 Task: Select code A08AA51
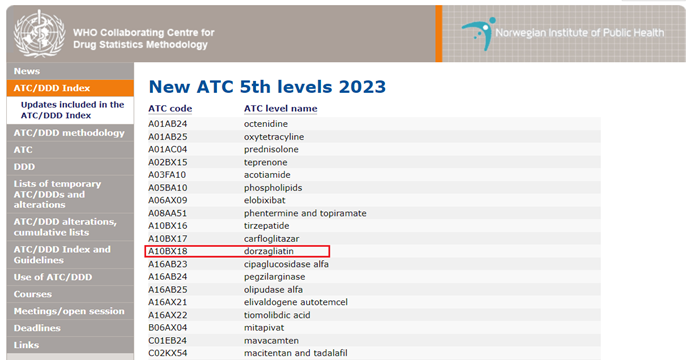(x=167, y=214)
